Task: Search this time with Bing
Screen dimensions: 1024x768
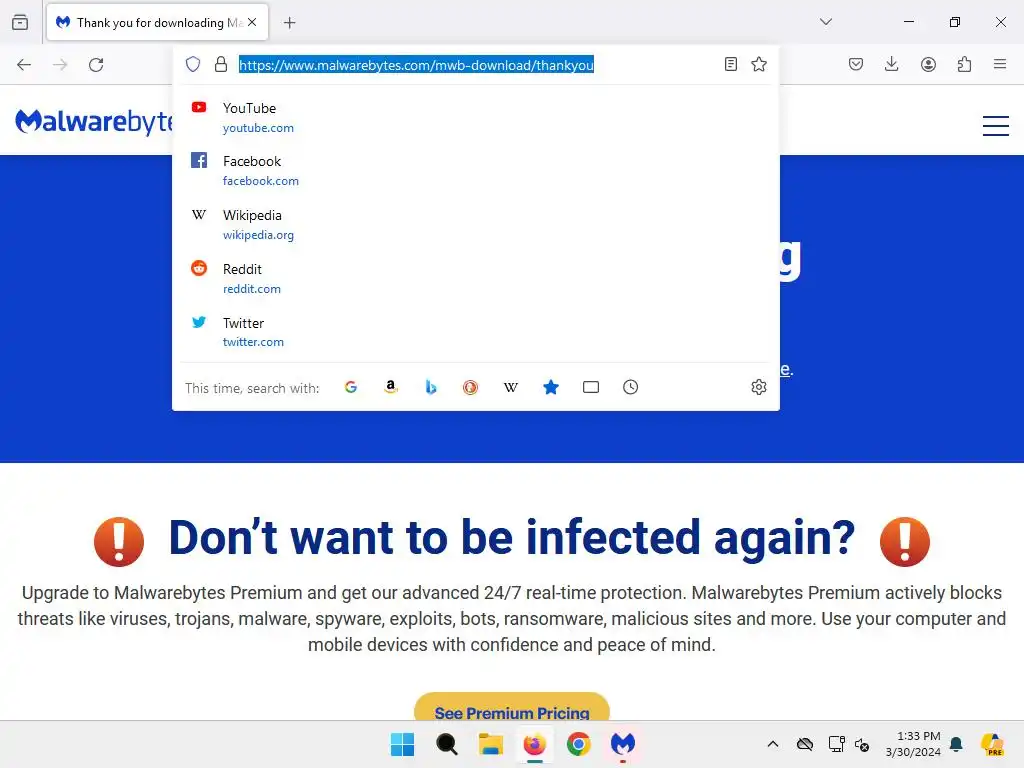Action: click(430, 387)
